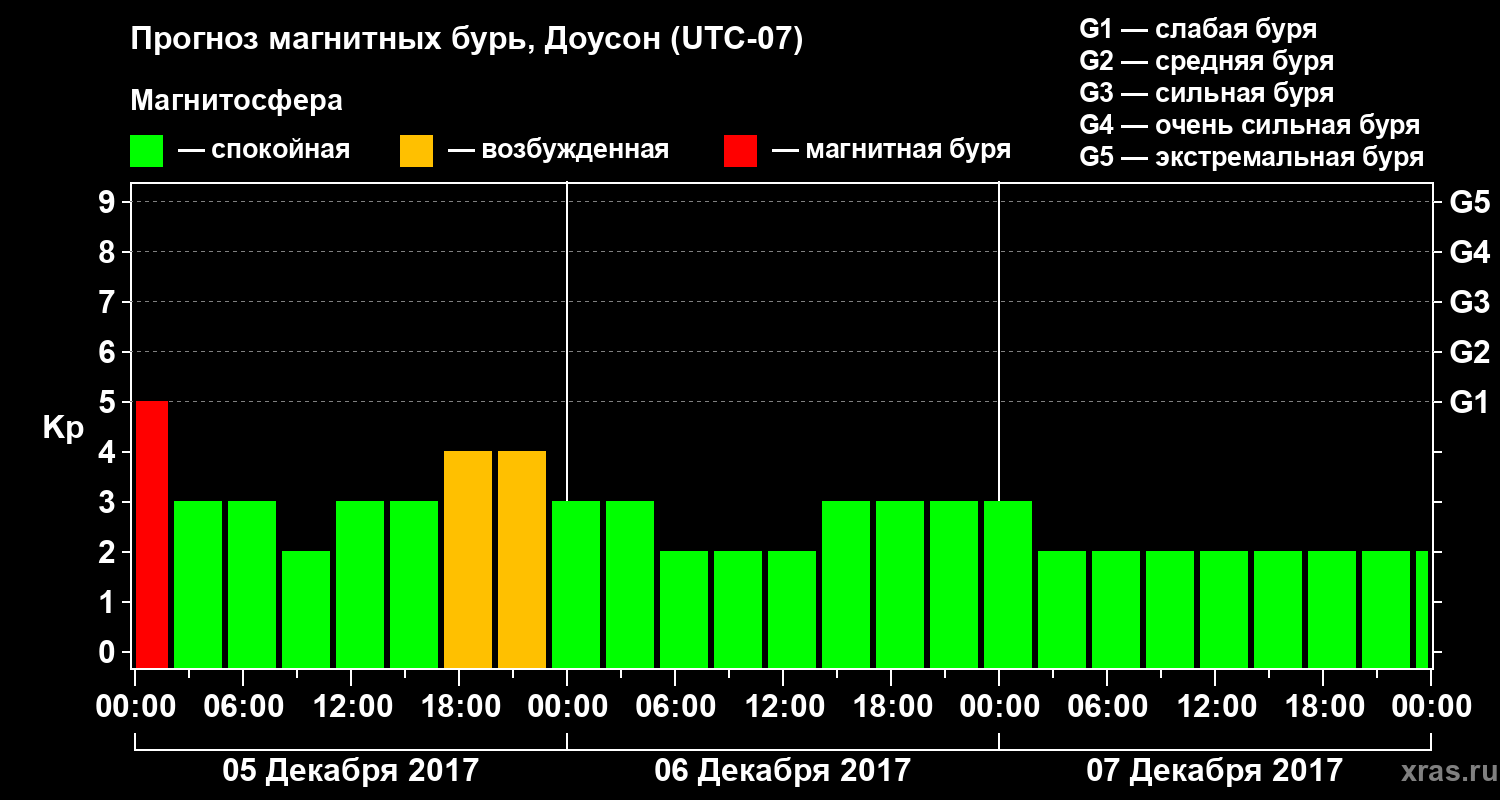Click the green 'спокойная' legend swatch

pyautogui.click(x=146, y=151)
